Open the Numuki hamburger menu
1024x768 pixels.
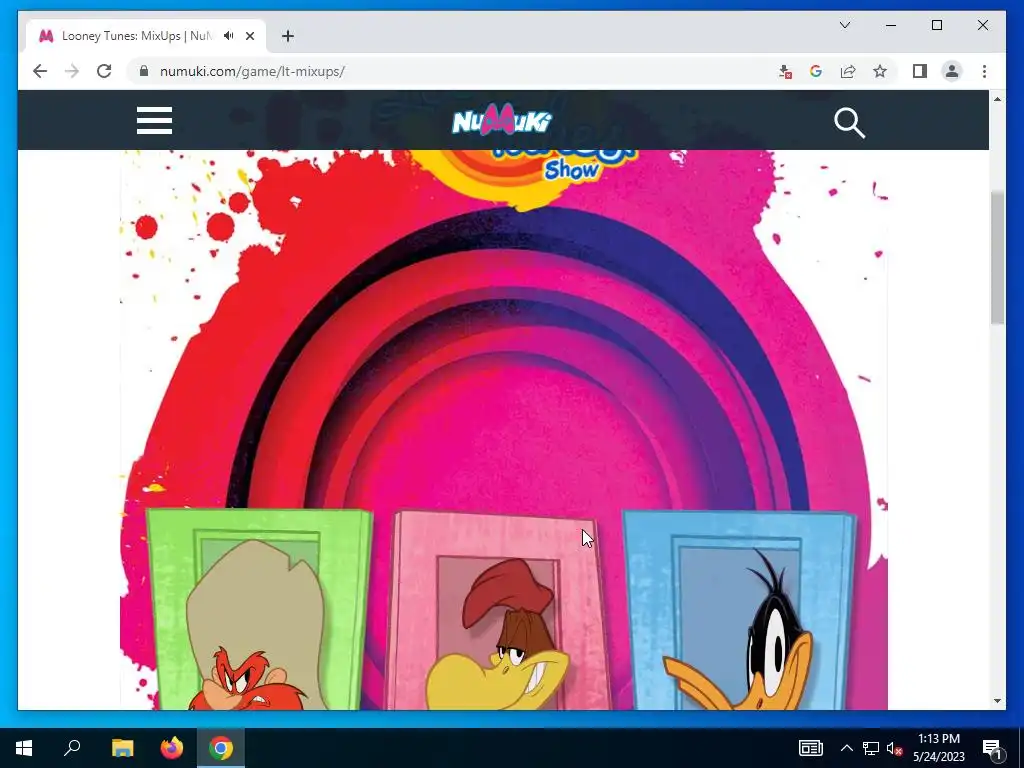click(154, 121)
